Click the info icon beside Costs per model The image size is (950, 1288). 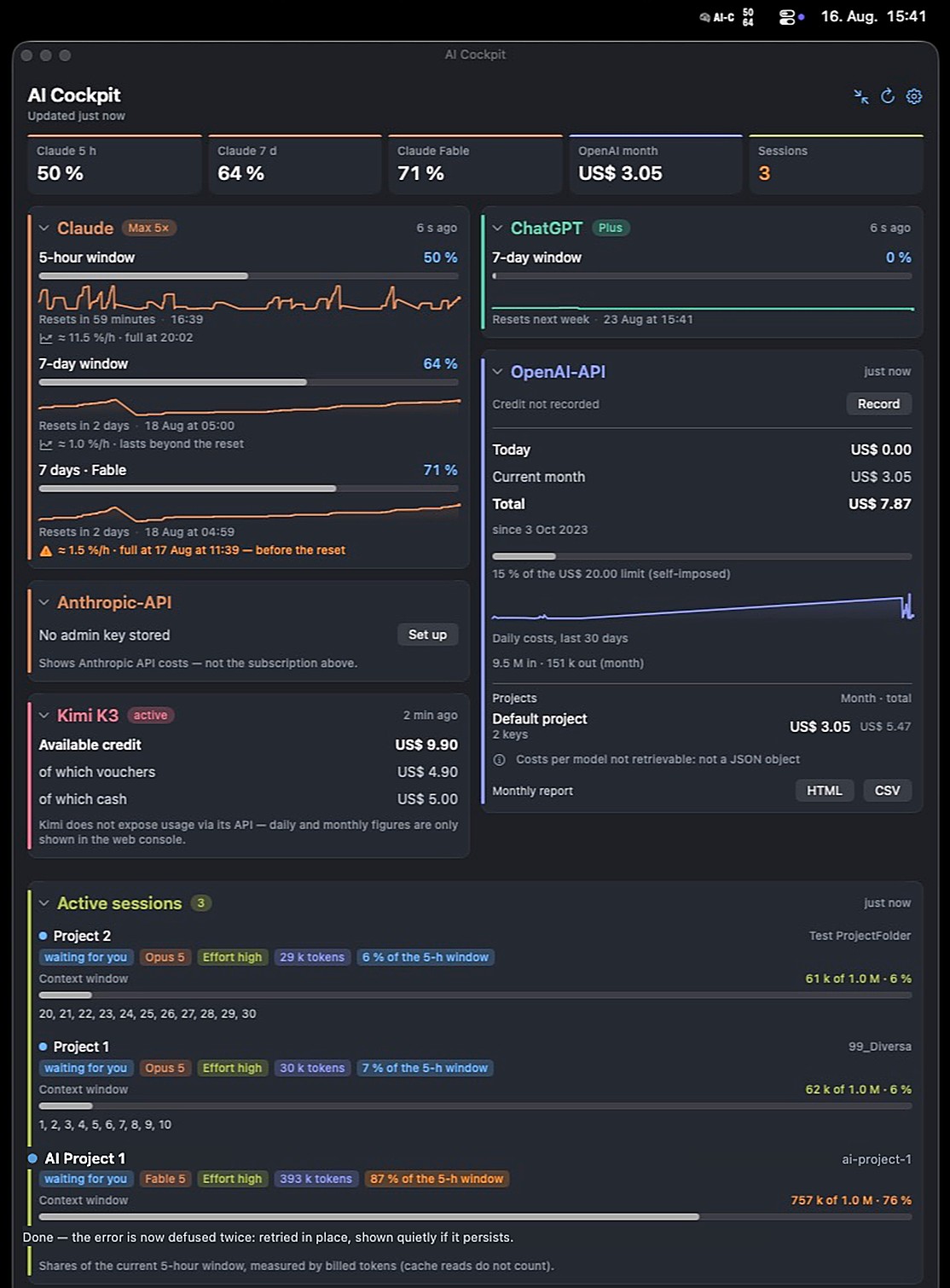point(500,759)
